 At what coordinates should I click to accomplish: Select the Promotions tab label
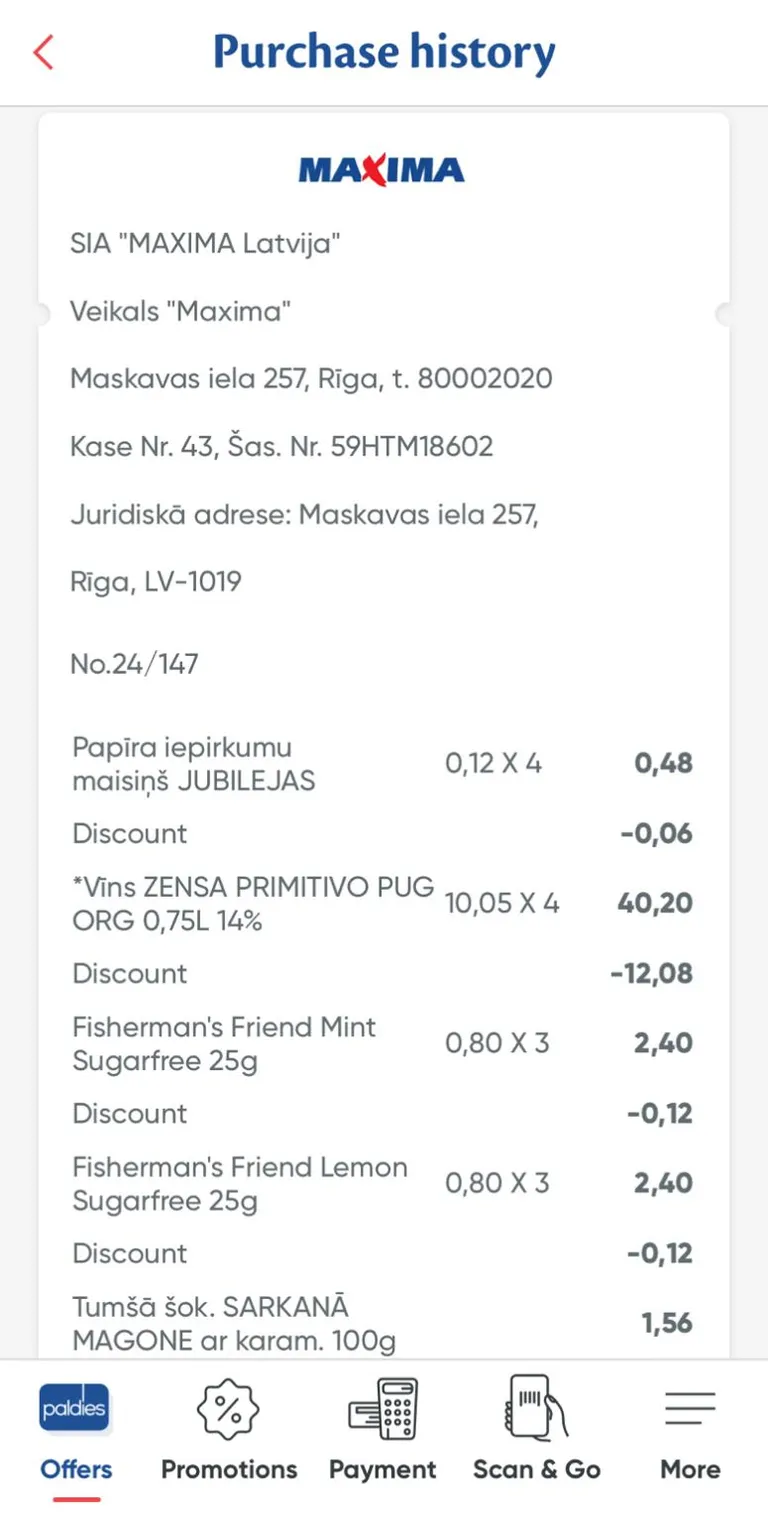[x=229, y=1469]
